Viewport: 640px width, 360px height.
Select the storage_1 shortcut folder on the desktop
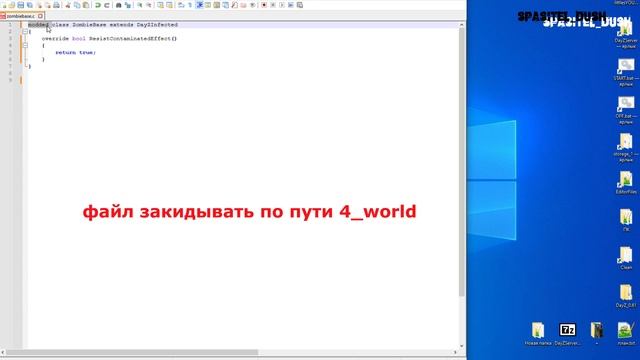click(x=626, y=148)
